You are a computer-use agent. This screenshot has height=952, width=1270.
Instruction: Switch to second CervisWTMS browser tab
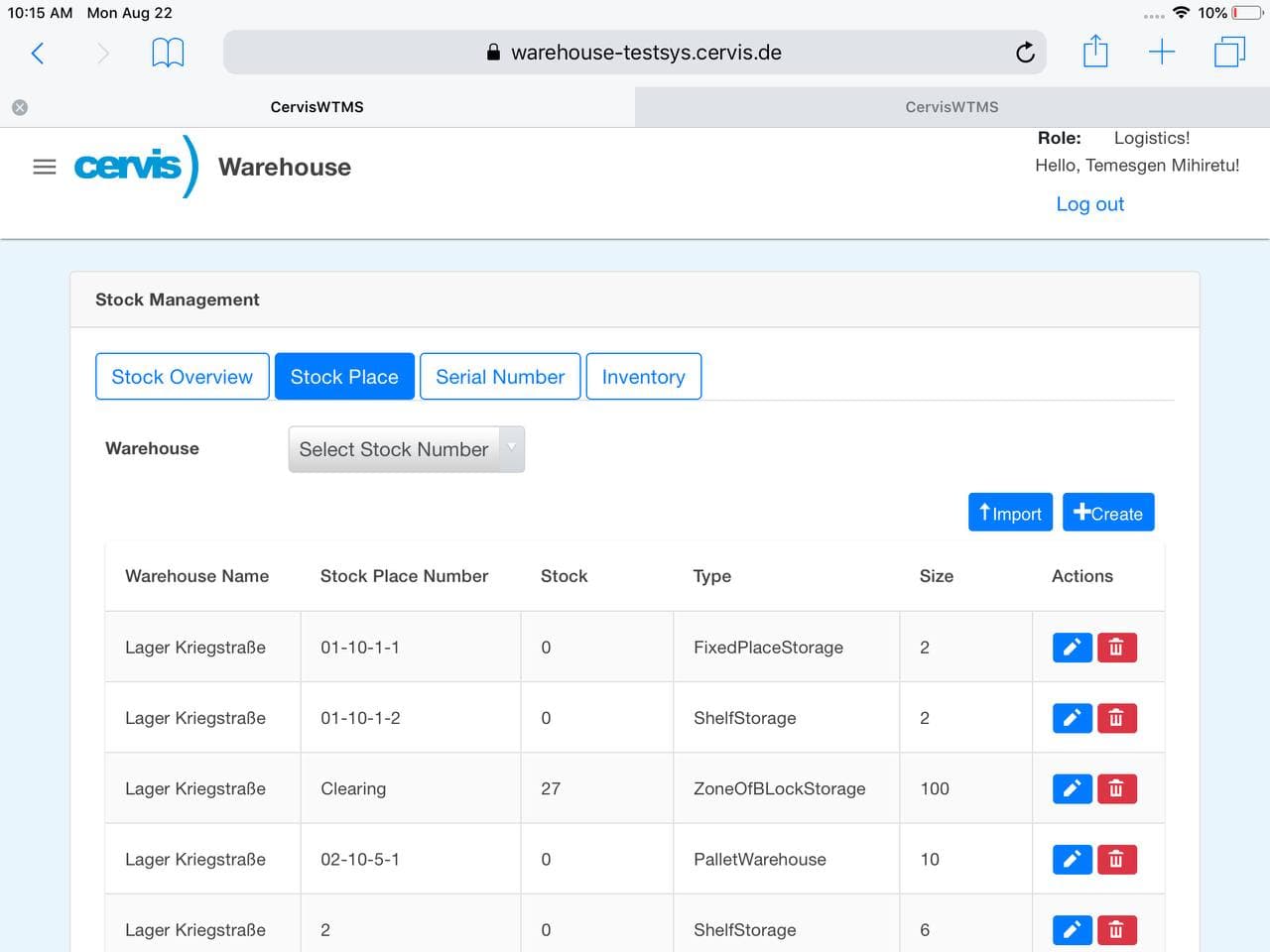click(952, 107)
